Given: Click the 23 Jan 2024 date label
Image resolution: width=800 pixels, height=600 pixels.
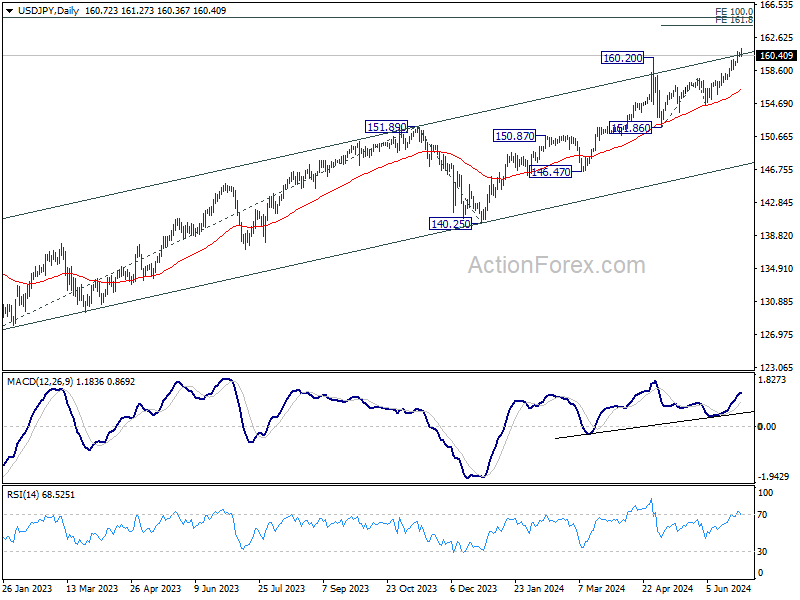Looking at the screenshot, I should (x=539, y=588).
